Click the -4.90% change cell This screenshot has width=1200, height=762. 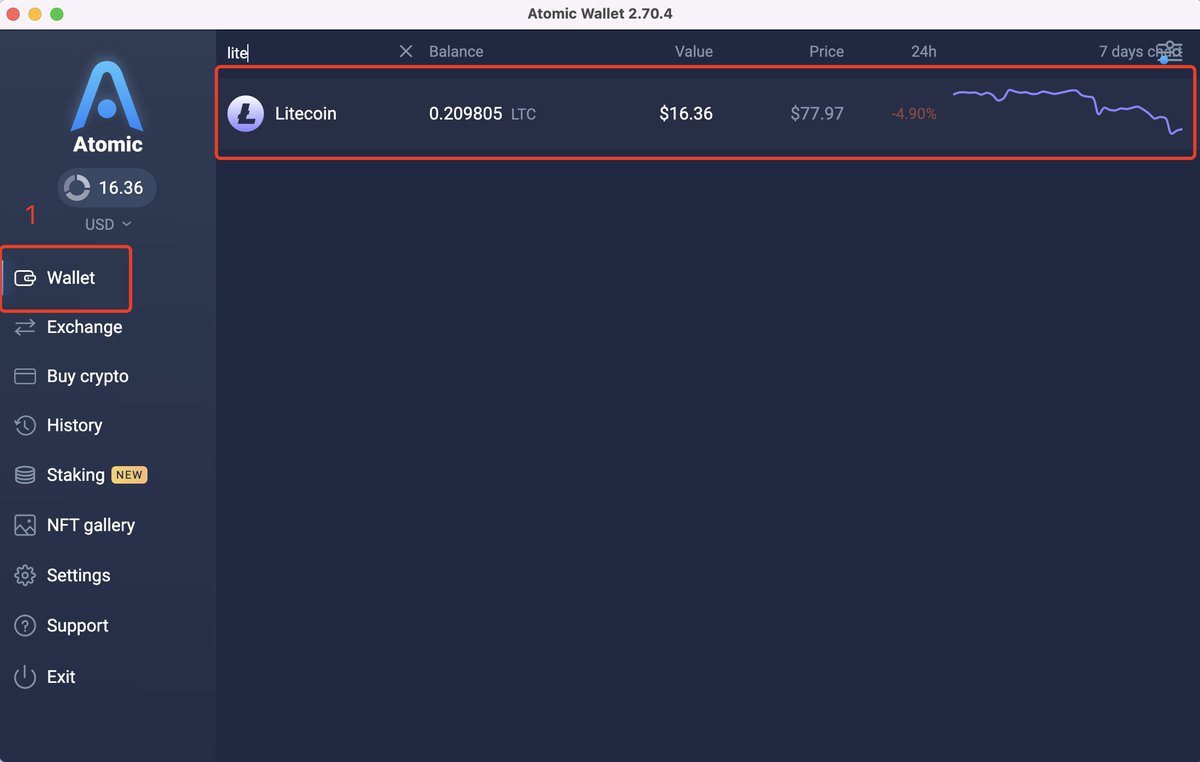[914, 115]
